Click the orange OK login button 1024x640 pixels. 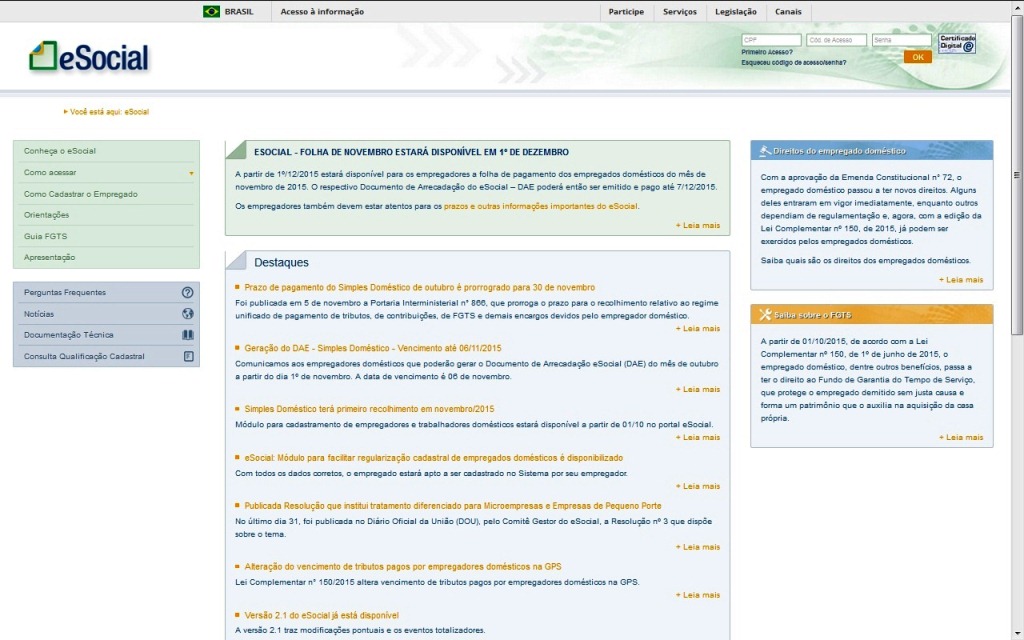tap(918, 57)
